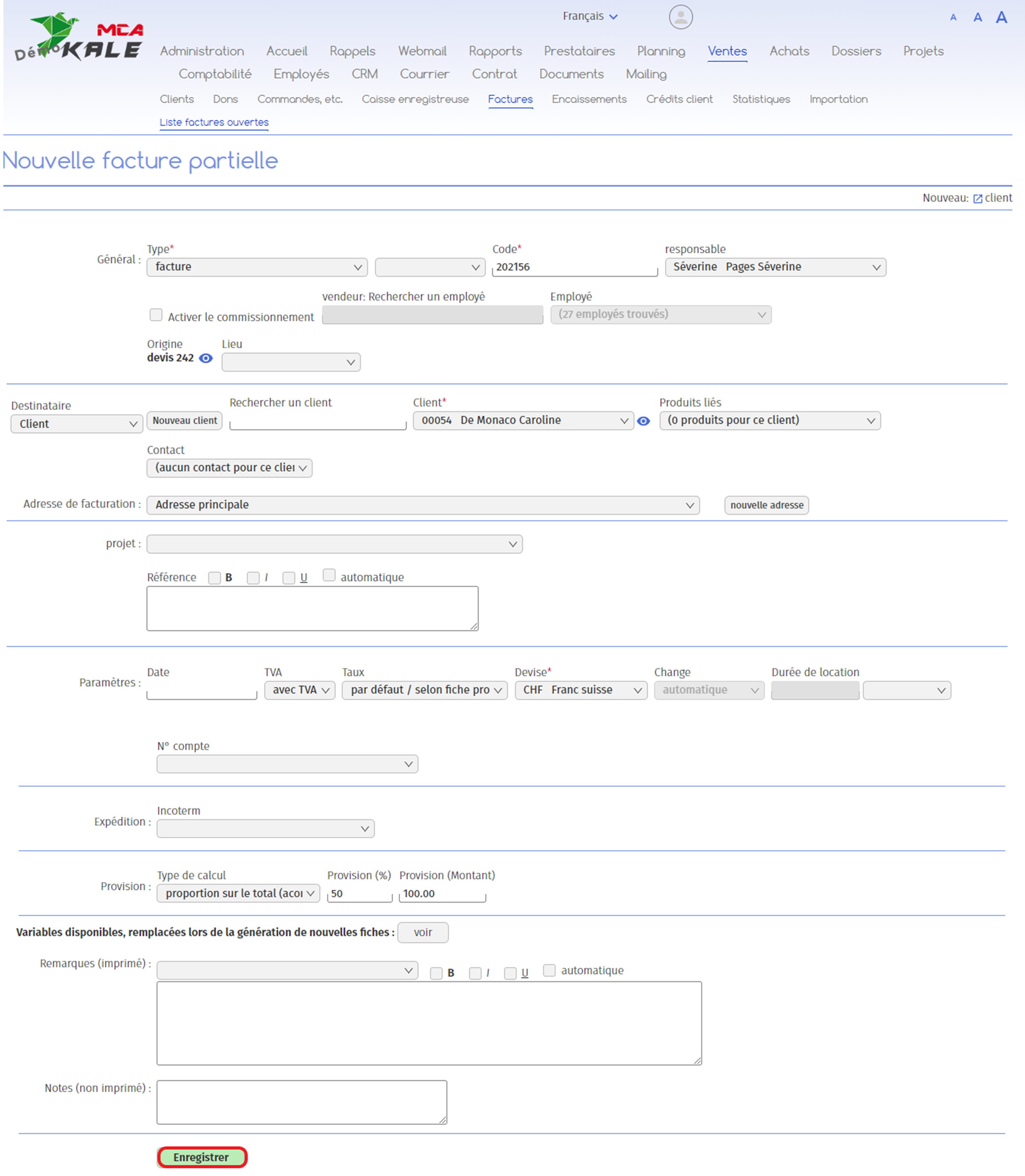Screen dimensions: 1025x1176
Task: Focus Code field 202156
Action: [575, 267]
